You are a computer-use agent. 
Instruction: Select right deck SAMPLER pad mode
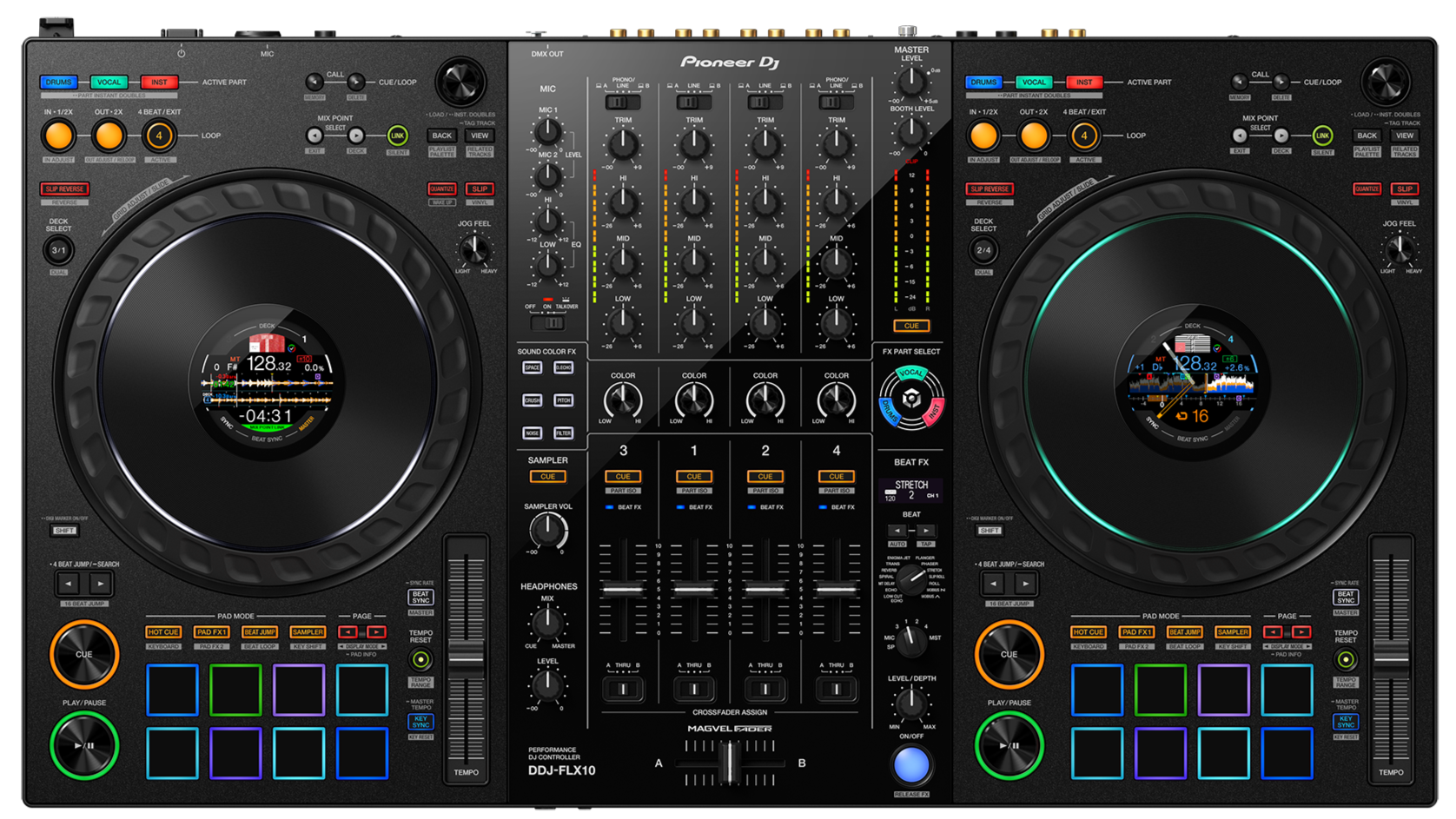click(1233, 632)
